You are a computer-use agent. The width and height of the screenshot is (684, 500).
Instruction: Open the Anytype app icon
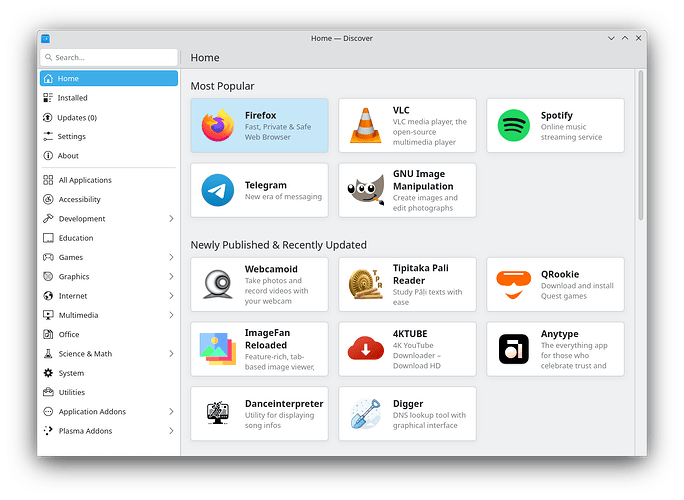[513, 349]
